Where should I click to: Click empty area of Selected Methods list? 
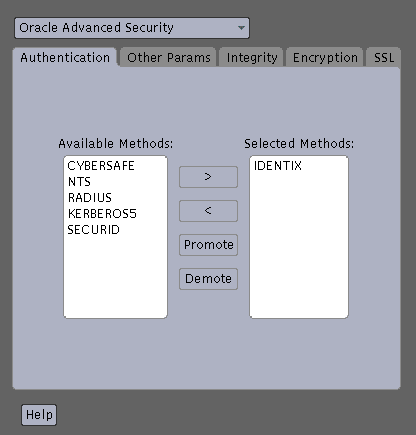click(299, 247)
